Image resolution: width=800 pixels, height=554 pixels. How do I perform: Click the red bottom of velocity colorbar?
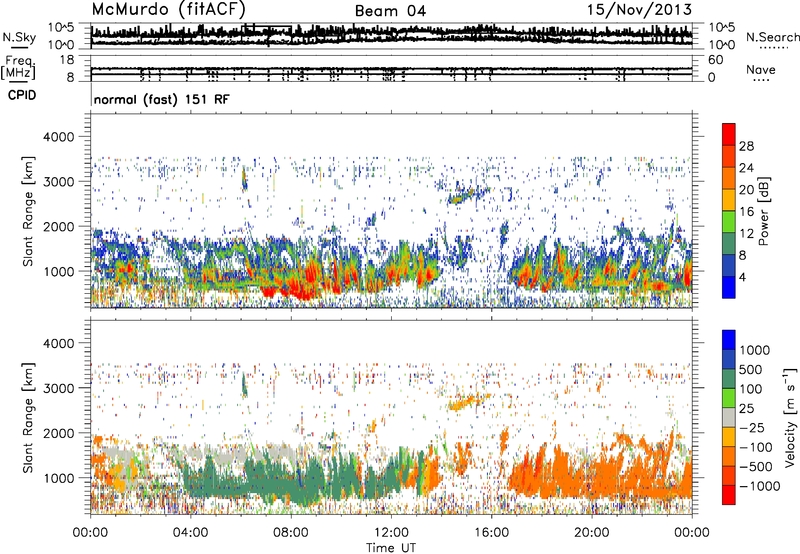pos(729,495)
